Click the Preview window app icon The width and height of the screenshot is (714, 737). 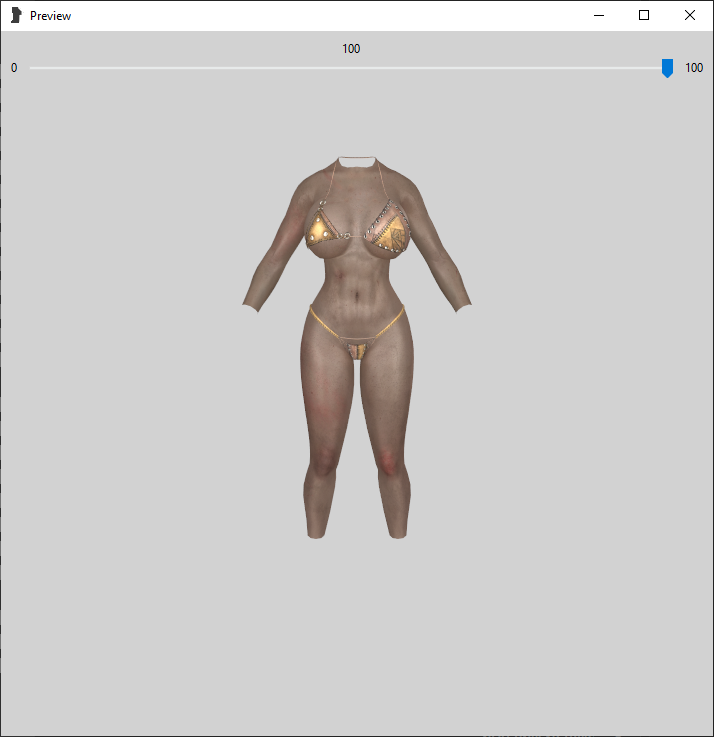[16, 16]
